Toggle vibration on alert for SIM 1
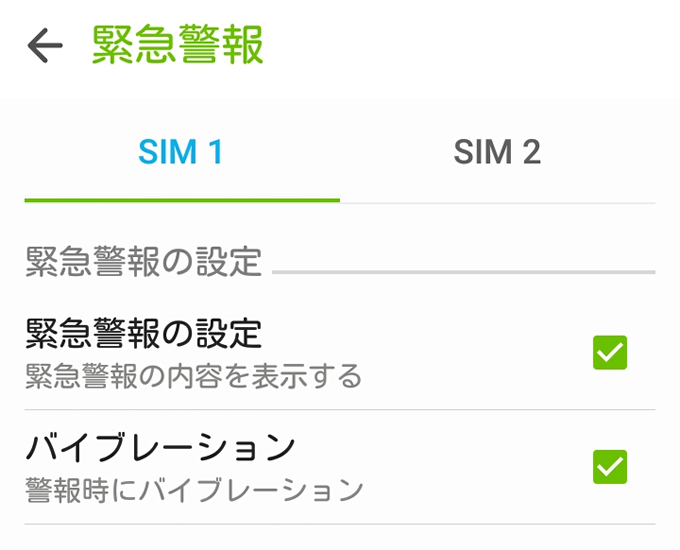The height and width of the screenshot is (550, 680). [x=610, y=467]
